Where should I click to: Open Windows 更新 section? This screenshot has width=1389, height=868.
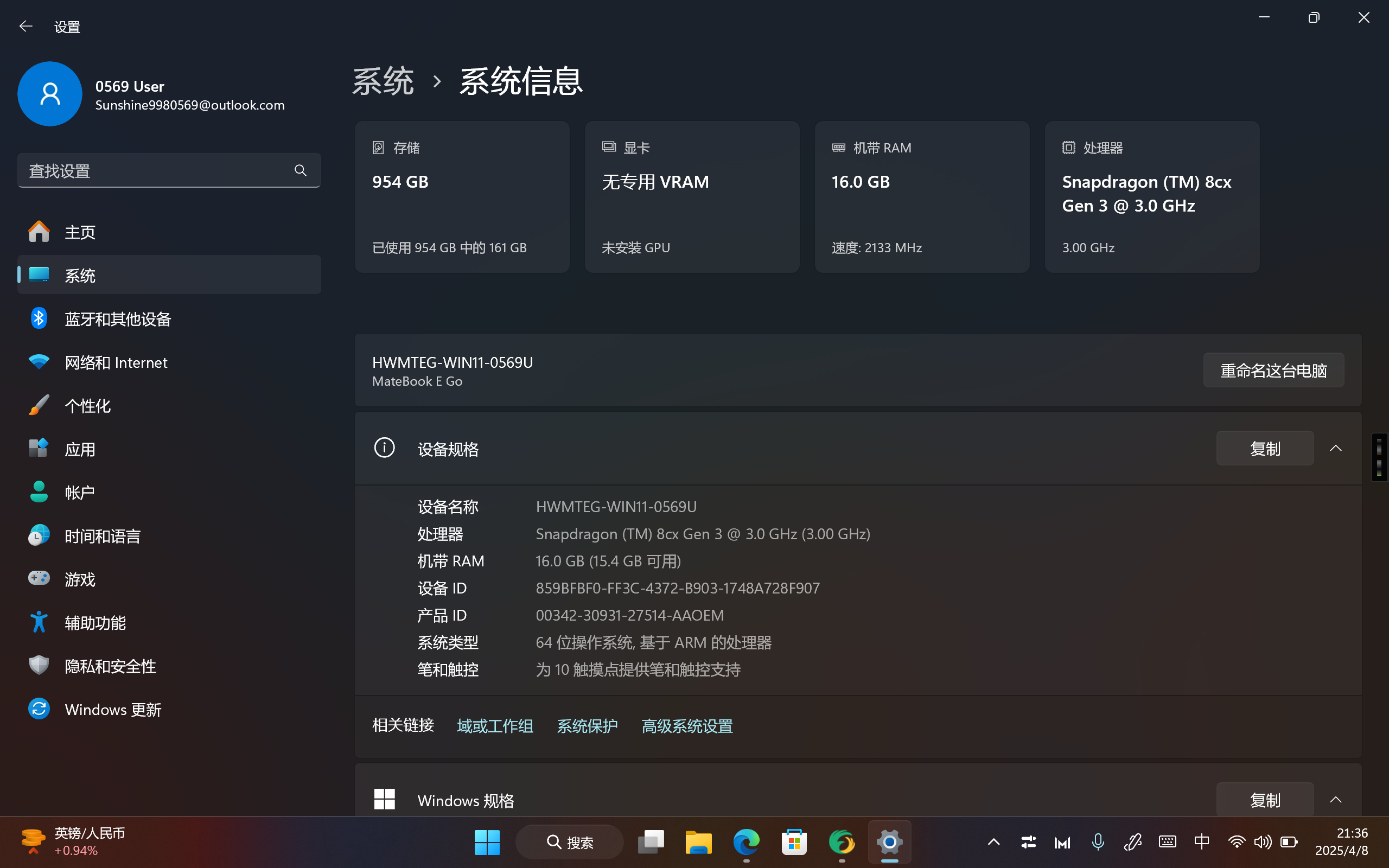[x=112, y=710]
